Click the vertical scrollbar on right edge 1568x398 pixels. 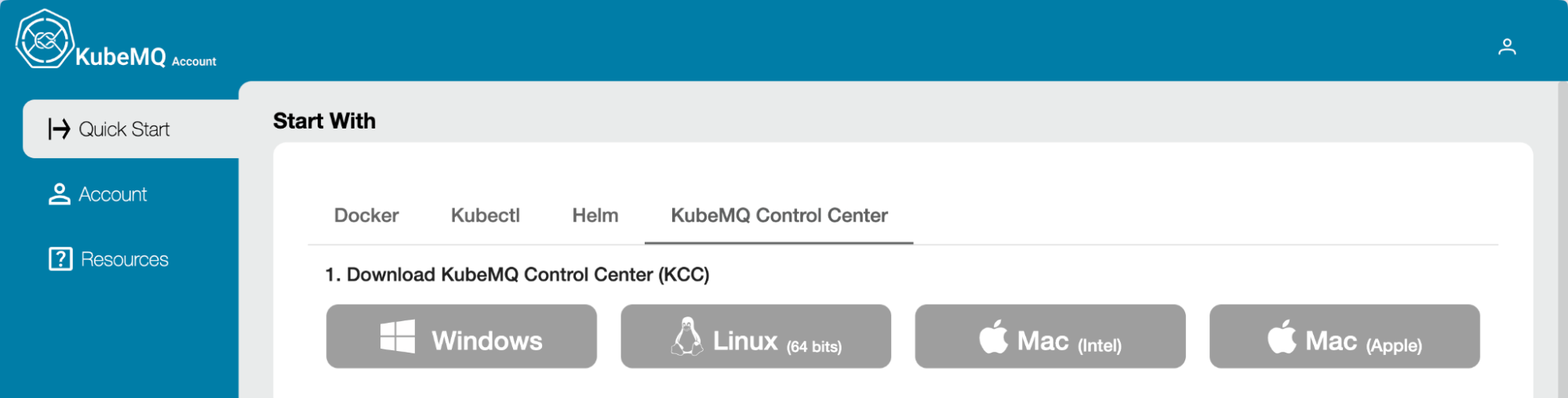1561,235
